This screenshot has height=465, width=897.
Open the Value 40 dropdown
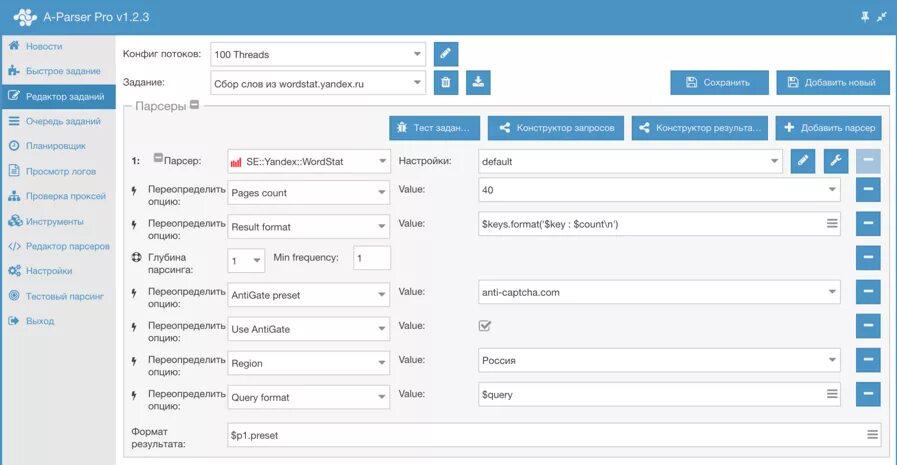pos(660,190)
